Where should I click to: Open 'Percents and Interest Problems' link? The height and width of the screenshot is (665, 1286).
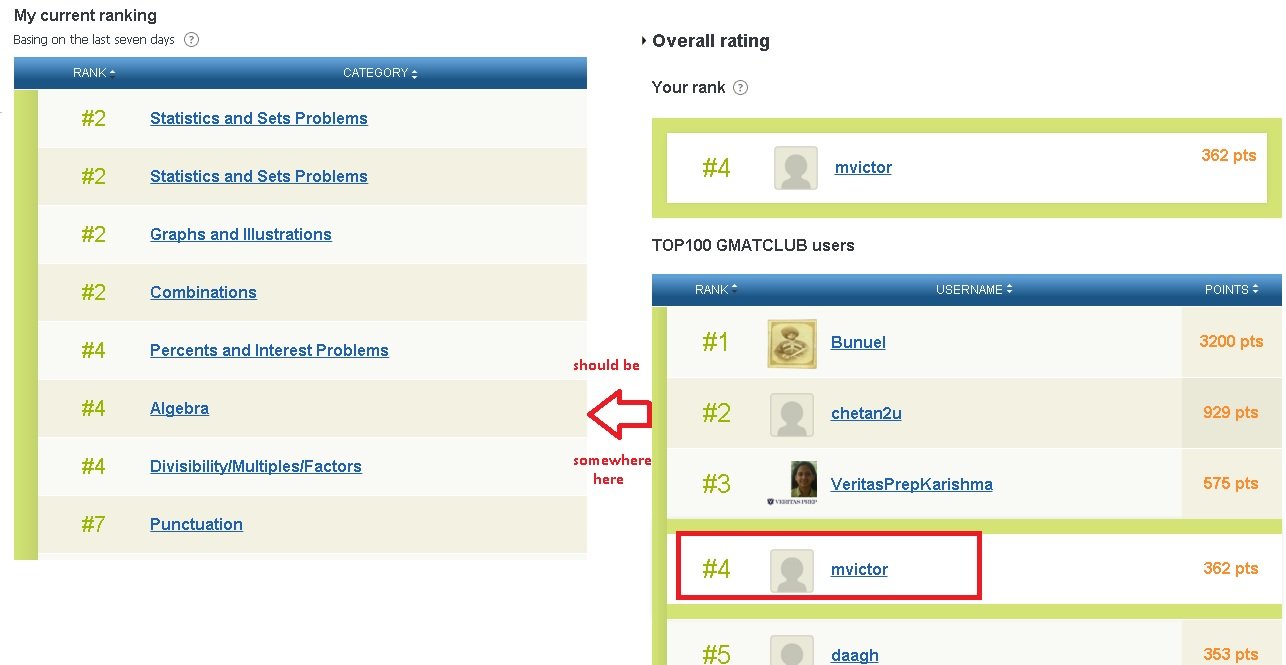tap(269, 351)
